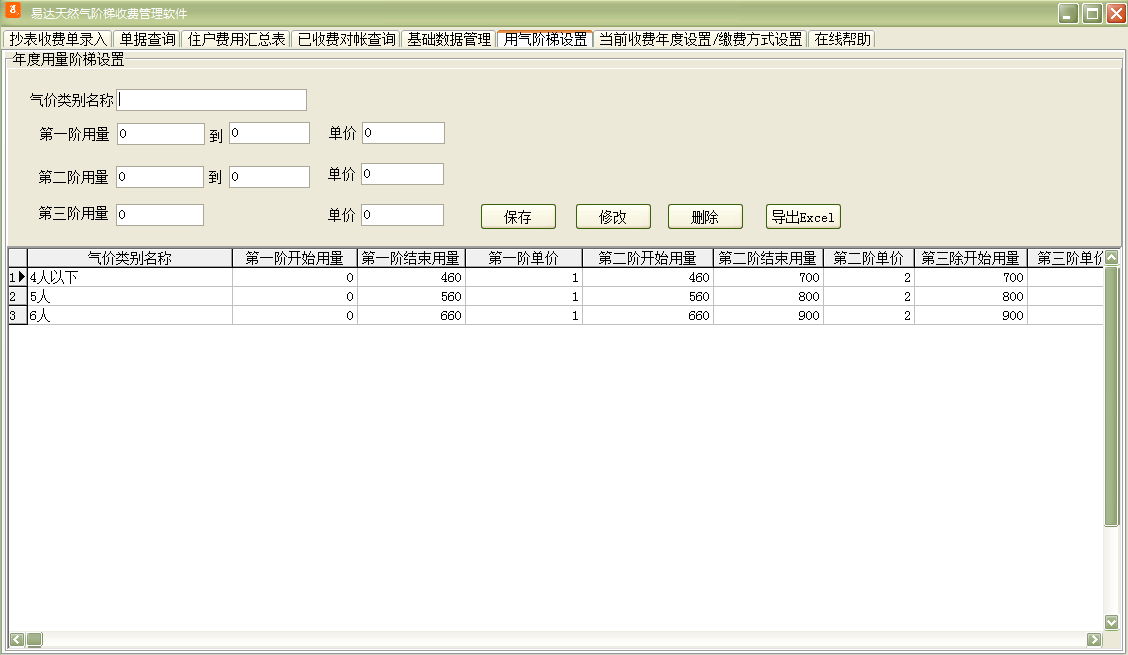The height and width of the screenshot is (655, 1128).
Task: Click the 第二阶用量 end value field
Action: point(269,177)
